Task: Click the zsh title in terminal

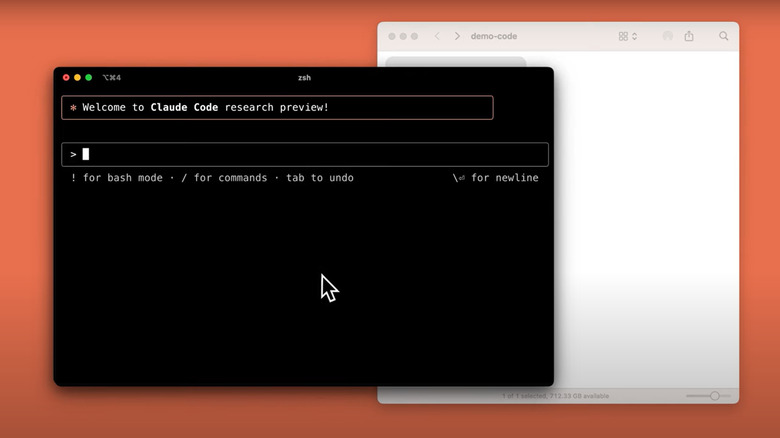Action: (x=304, y=78)
